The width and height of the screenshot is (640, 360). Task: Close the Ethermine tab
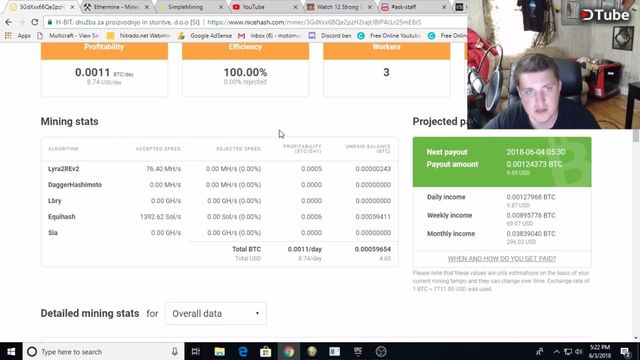coord(147,7)
